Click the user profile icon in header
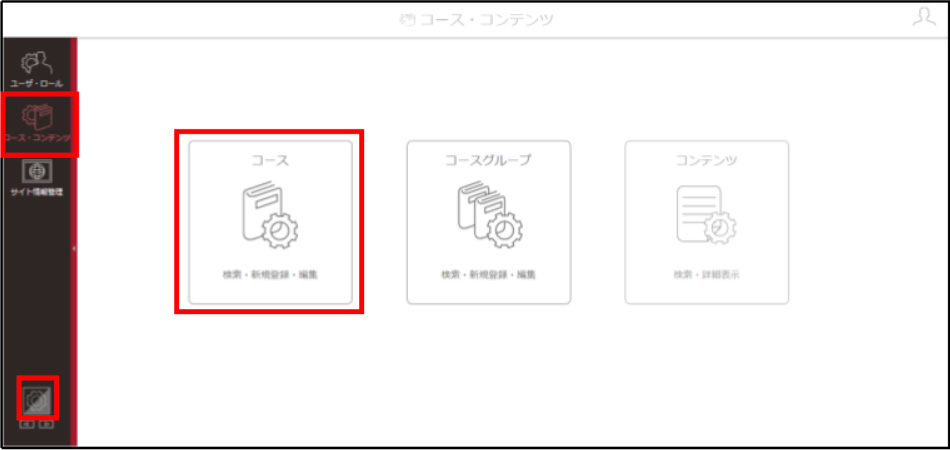 click(x=924, y=16)
